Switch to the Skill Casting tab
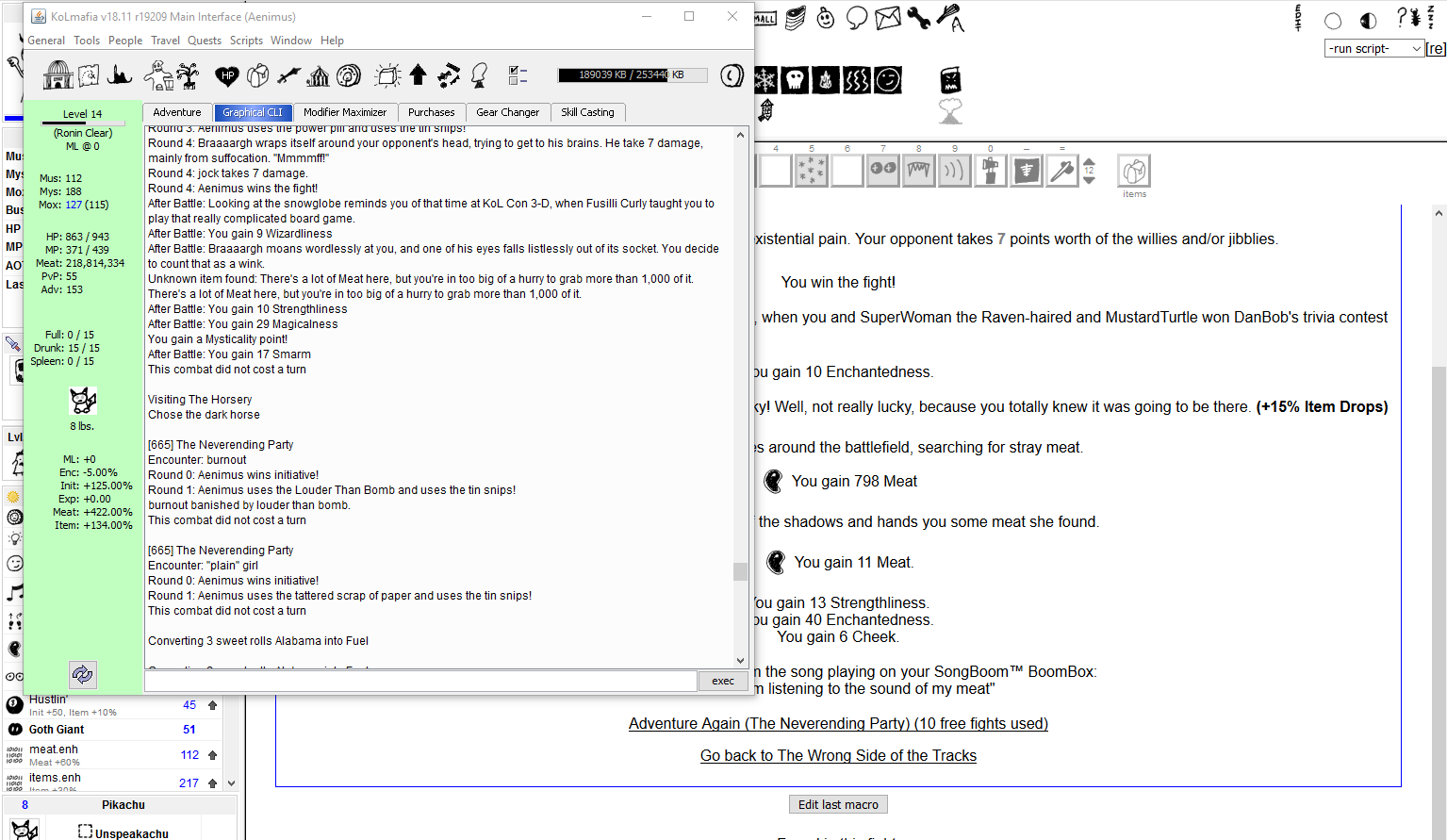 pyautogui.click(x=587, y=112)
